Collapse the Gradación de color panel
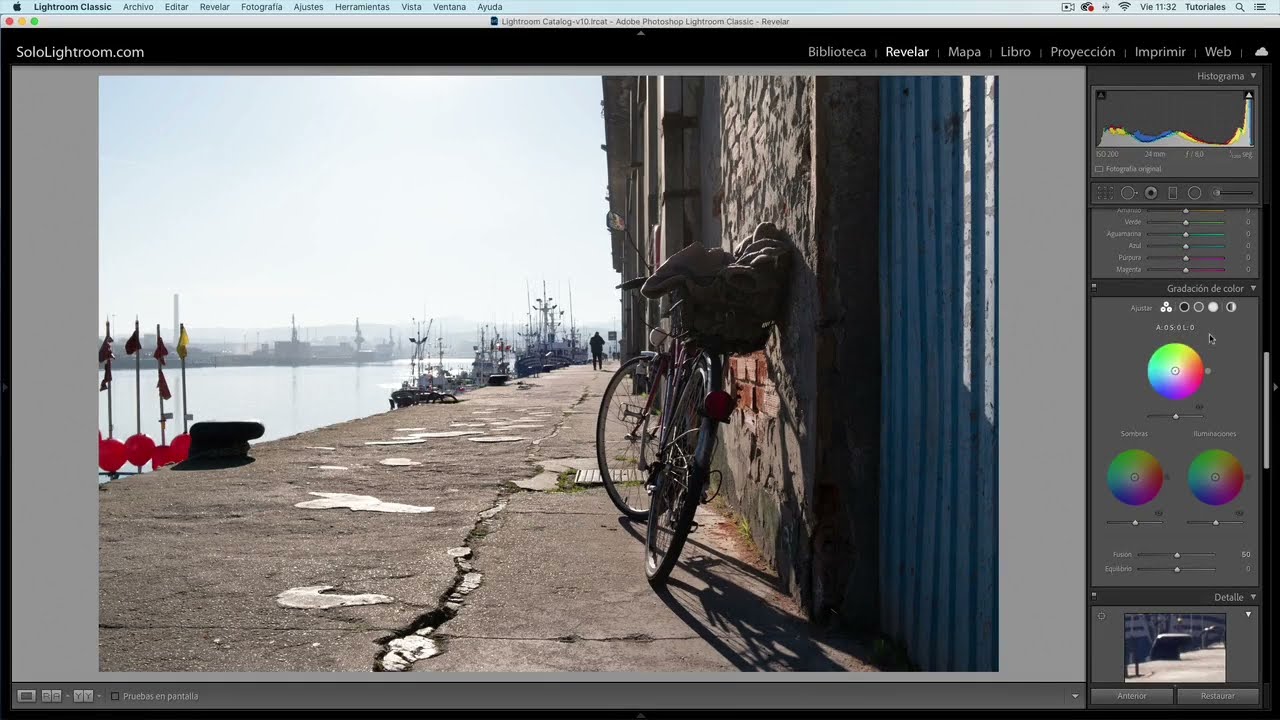The image size is (1280, 720). coord(1253,289)
